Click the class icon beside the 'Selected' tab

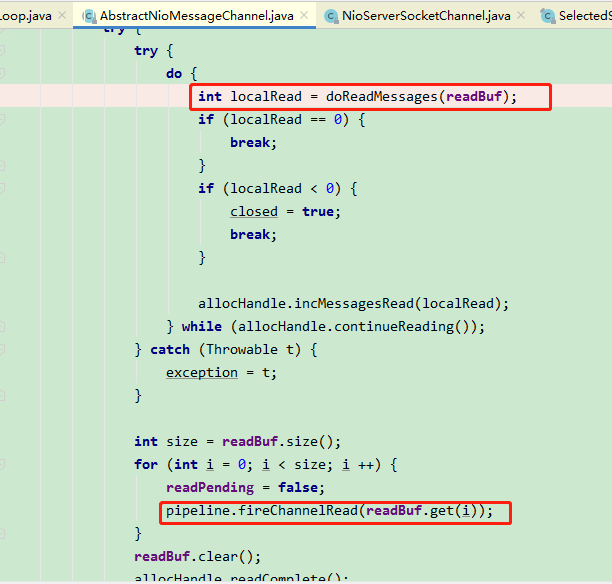(x=548, y=16)
